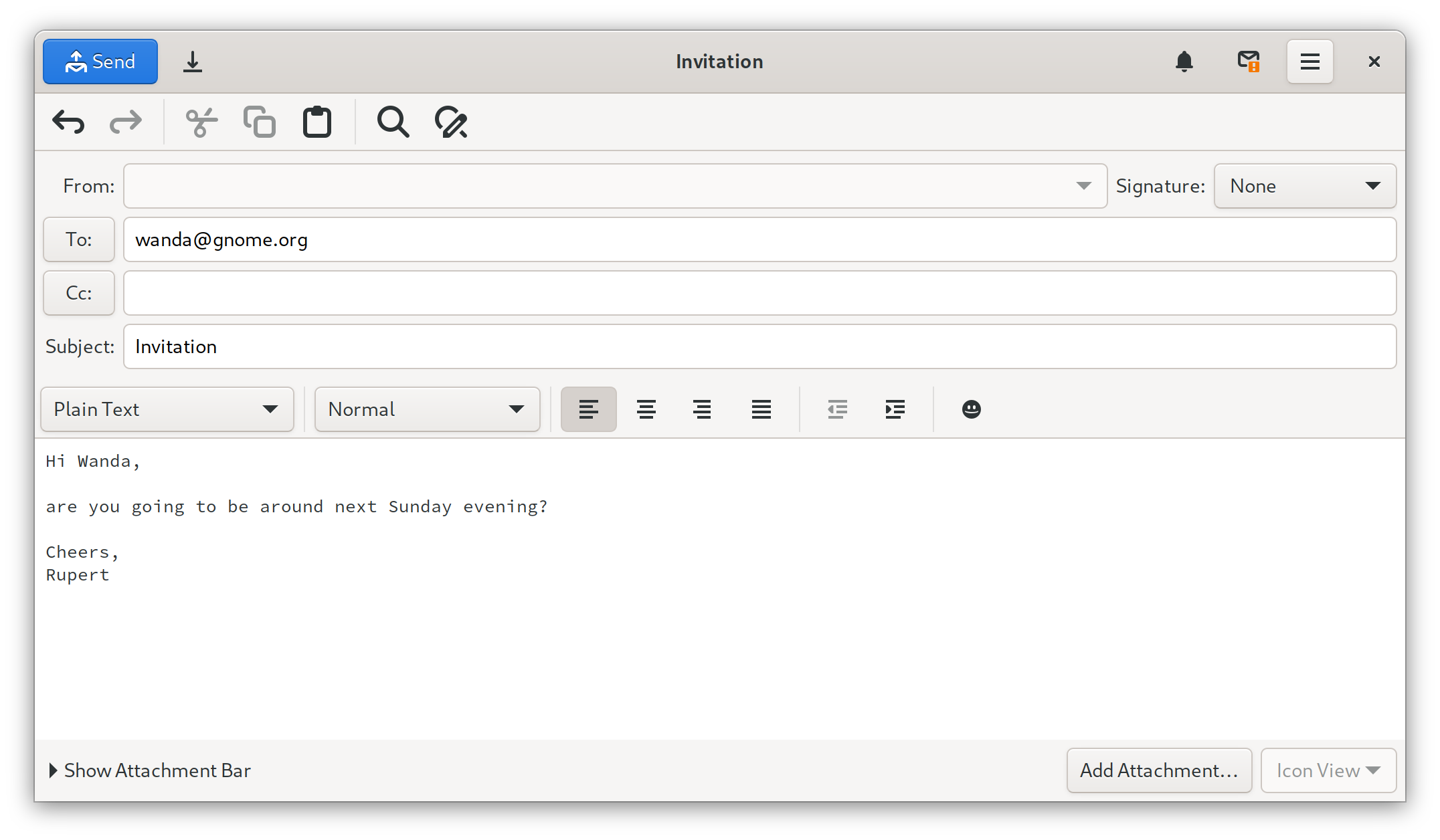The image size is (1440, 840).
Task: Expand Show Attachment Bar
Action: click(x=150, y=770)
